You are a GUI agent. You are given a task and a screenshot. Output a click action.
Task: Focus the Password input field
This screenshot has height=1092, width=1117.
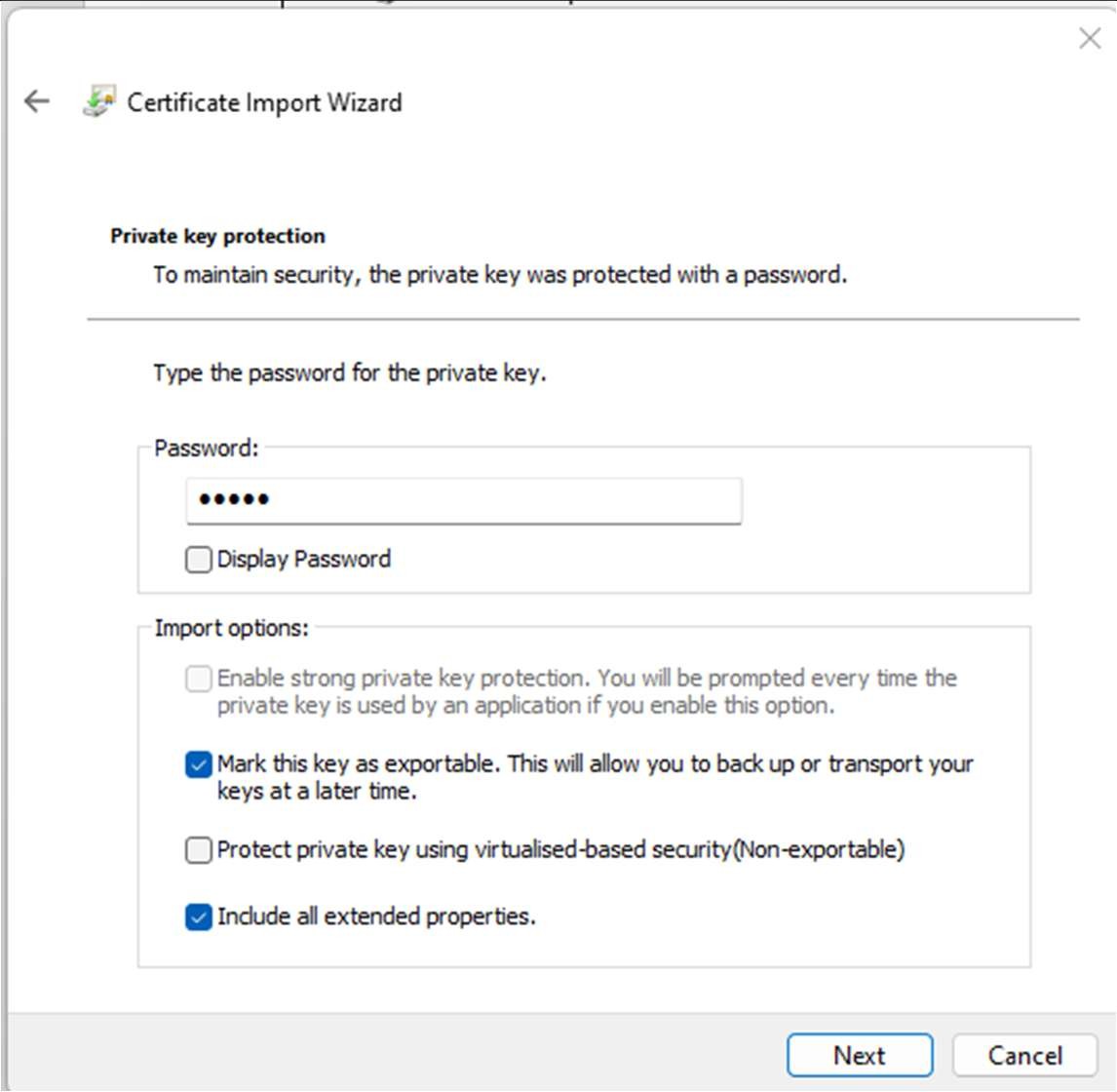(464, 500)
